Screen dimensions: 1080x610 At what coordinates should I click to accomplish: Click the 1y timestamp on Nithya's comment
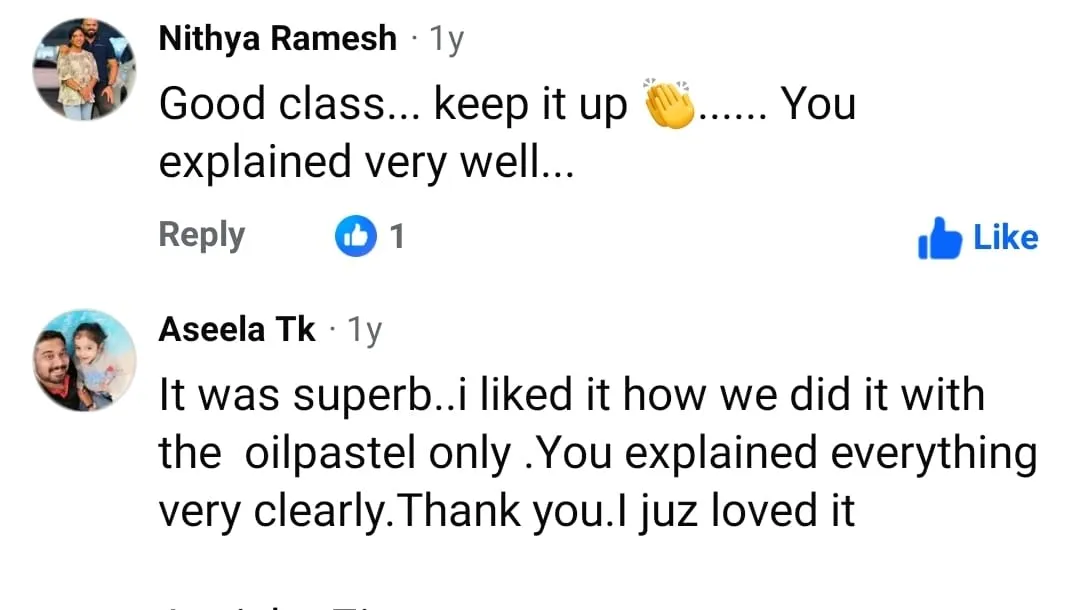(x=445, y=39)
